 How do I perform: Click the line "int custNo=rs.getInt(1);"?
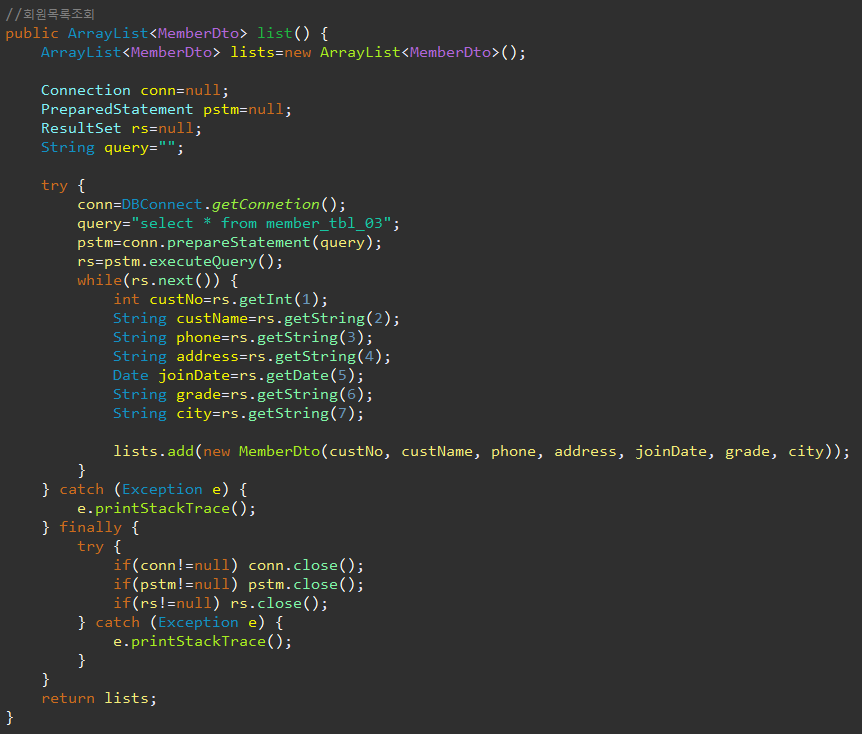pyautogui.click(x=220, y=300)
